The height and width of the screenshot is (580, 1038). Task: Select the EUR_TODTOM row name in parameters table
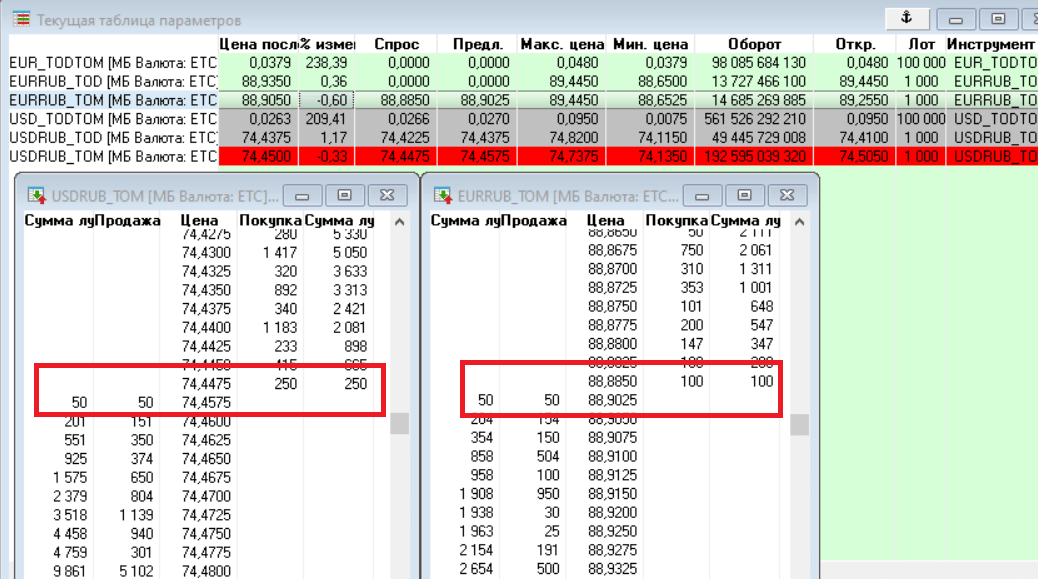[113, 63]
